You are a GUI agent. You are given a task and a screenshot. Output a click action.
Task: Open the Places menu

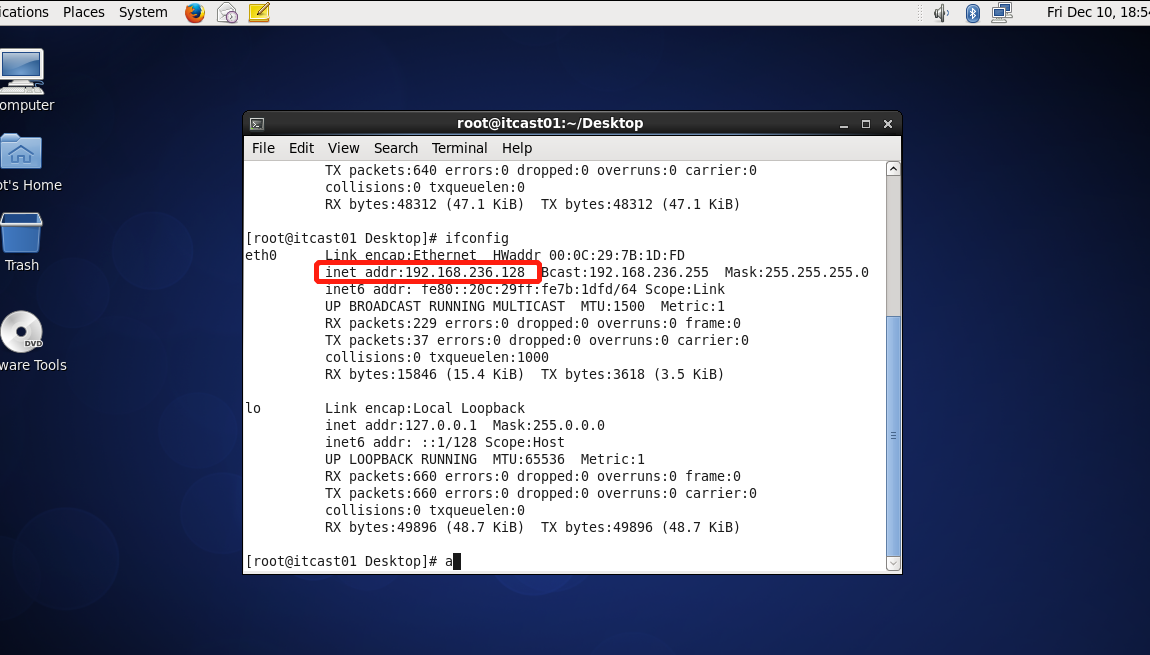(83, 12)
